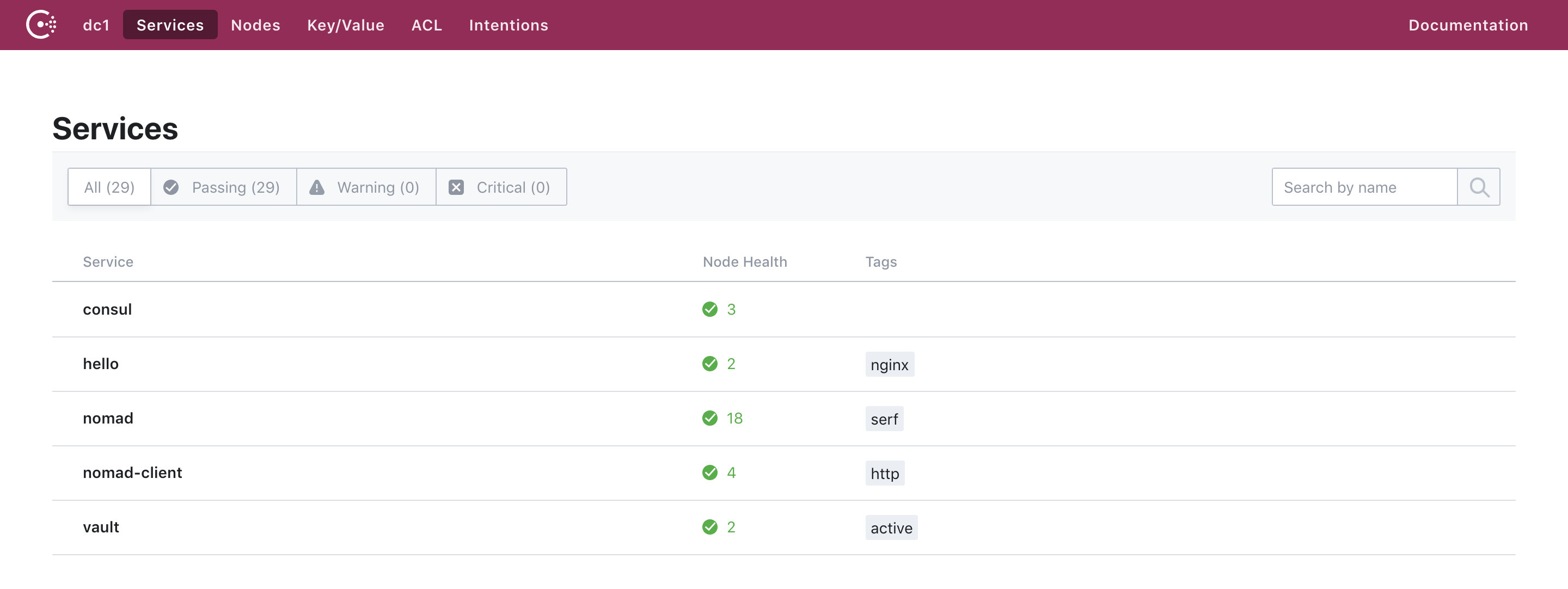Viewport: 1568px width, 589px height.
Task: Filter by Passing (29) services
Action: tap(223, 187)
